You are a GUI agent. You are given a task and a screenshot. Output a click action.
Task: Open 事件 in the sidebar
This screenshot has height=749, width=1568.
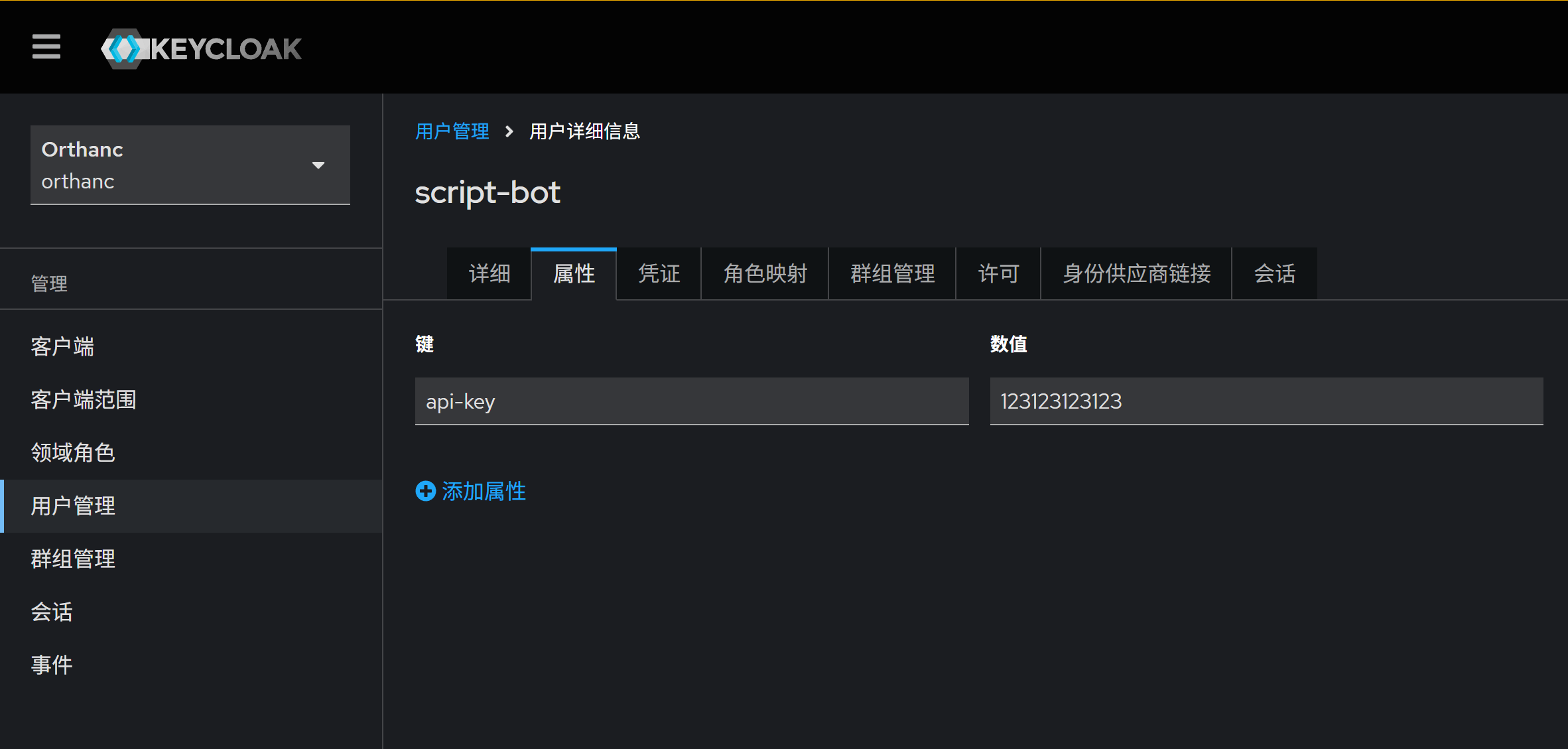tap(52, 665)
